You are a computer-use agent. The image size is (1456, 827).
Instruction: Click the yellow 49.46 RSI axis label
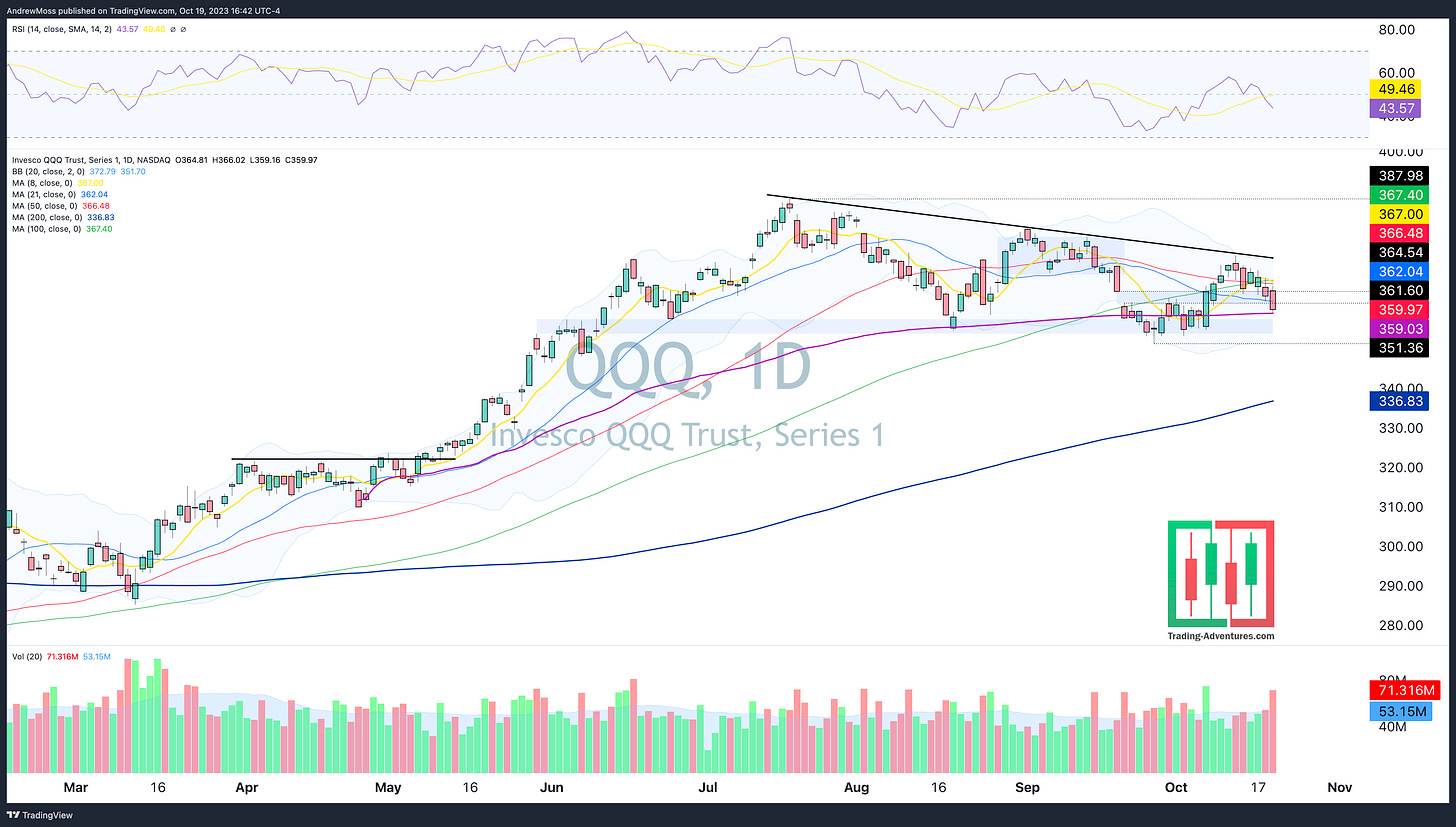point(1397,88)
